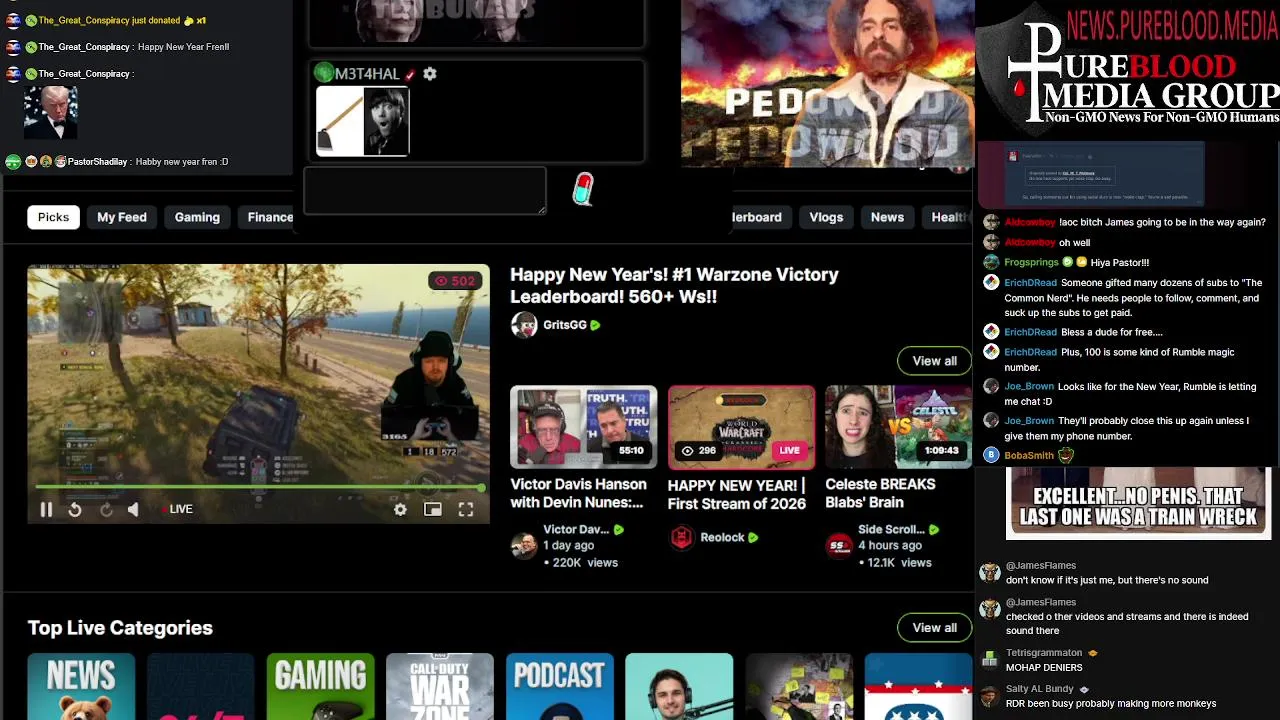Click the M3T4HAL username label
The width and height of the screenshot is (1280, 720).
pos(367,74)
